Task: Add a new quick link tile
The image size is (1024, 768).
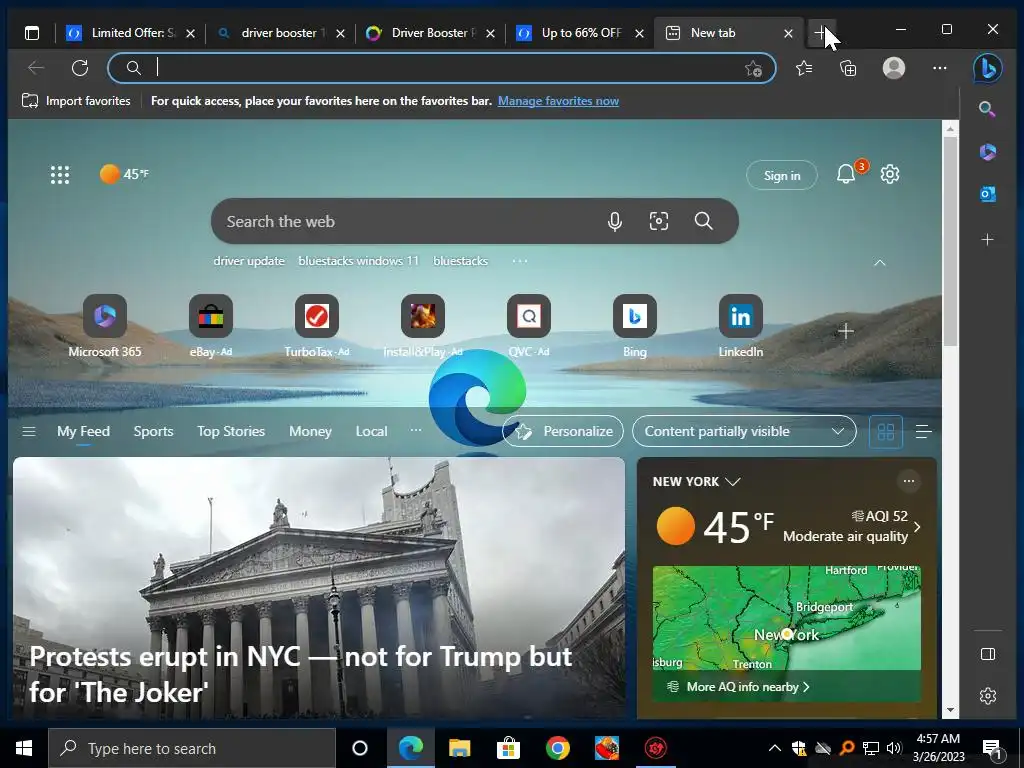Action: tap(846, 331)
